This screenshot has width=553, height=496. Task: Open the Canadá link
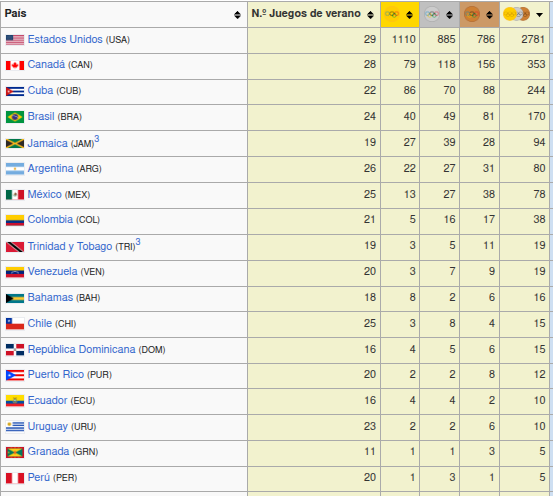[x=46, y=65]
